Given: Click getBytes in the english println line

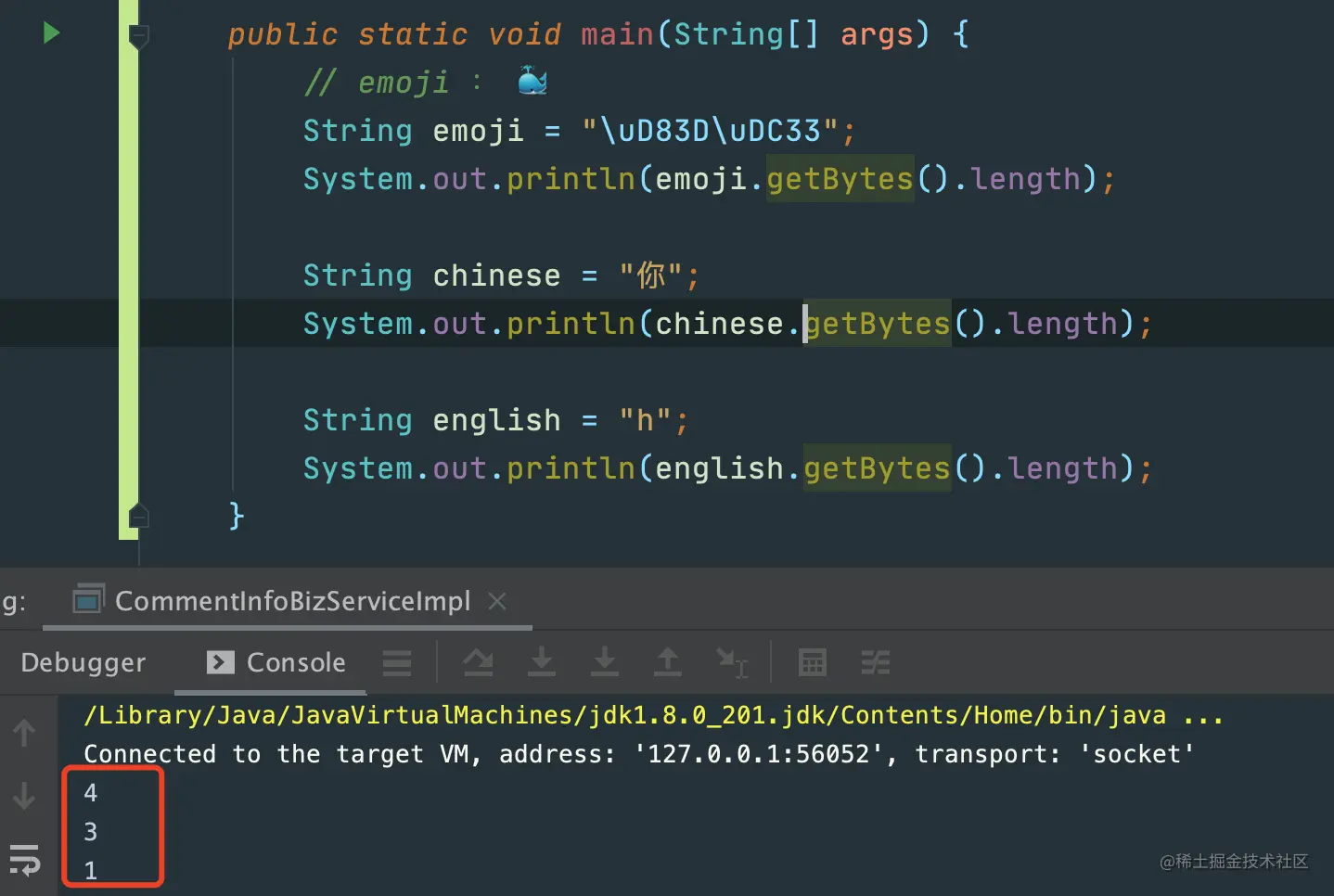Looking at the screenshot, I should pyautogui.click(x=878, y=468).
